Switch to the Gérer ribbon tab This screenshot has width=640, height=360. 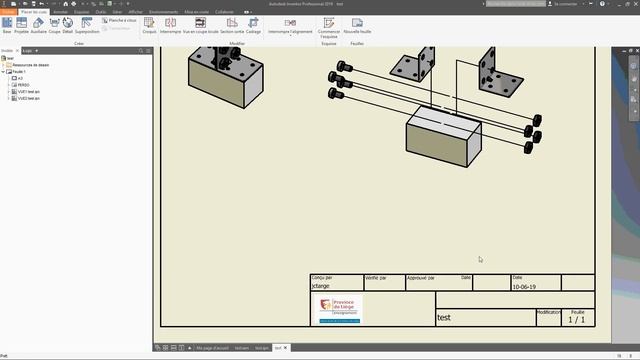tap(117, 12)
